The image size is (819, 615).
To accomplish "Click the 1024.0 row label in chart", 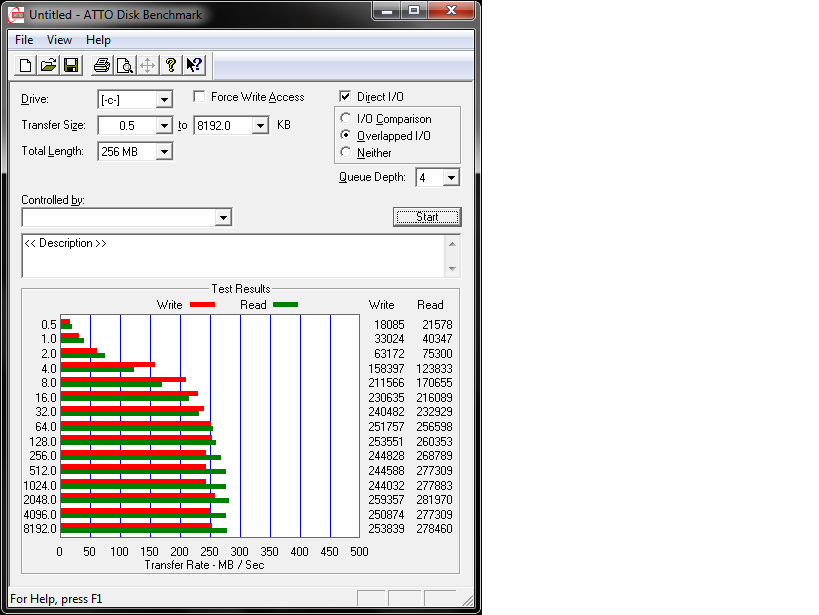I will tap(40, 485).
